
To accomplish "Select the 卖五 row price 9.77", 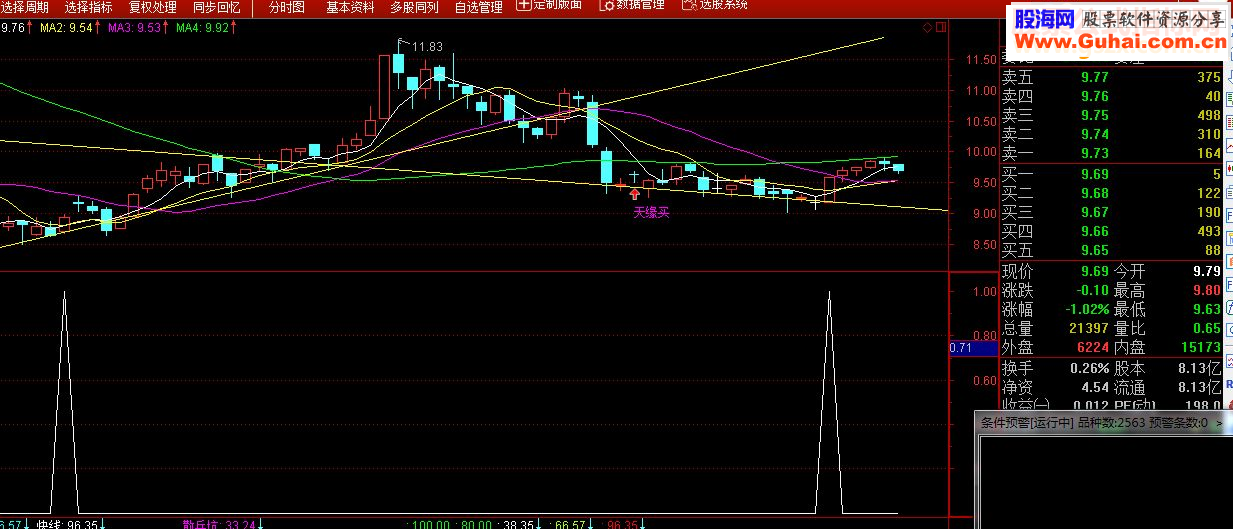I will 1094,77.
